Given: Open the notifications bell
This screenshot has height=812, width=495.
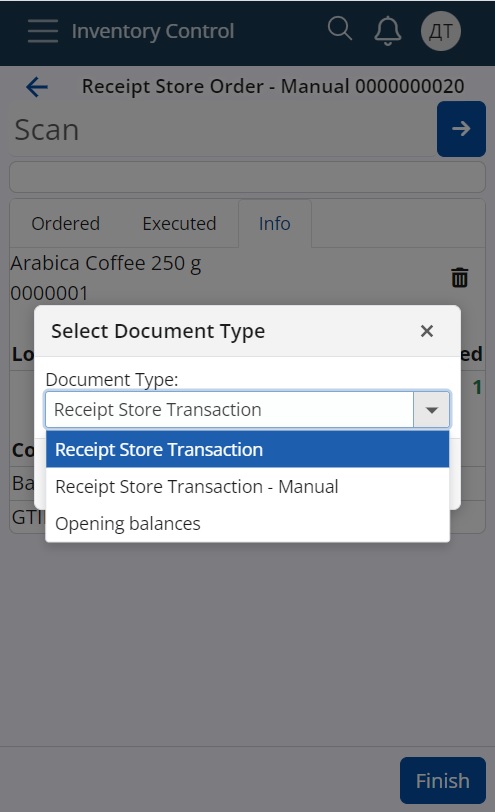Looking at the screenshot, I should pyautogui.click(x=387, y=31).
